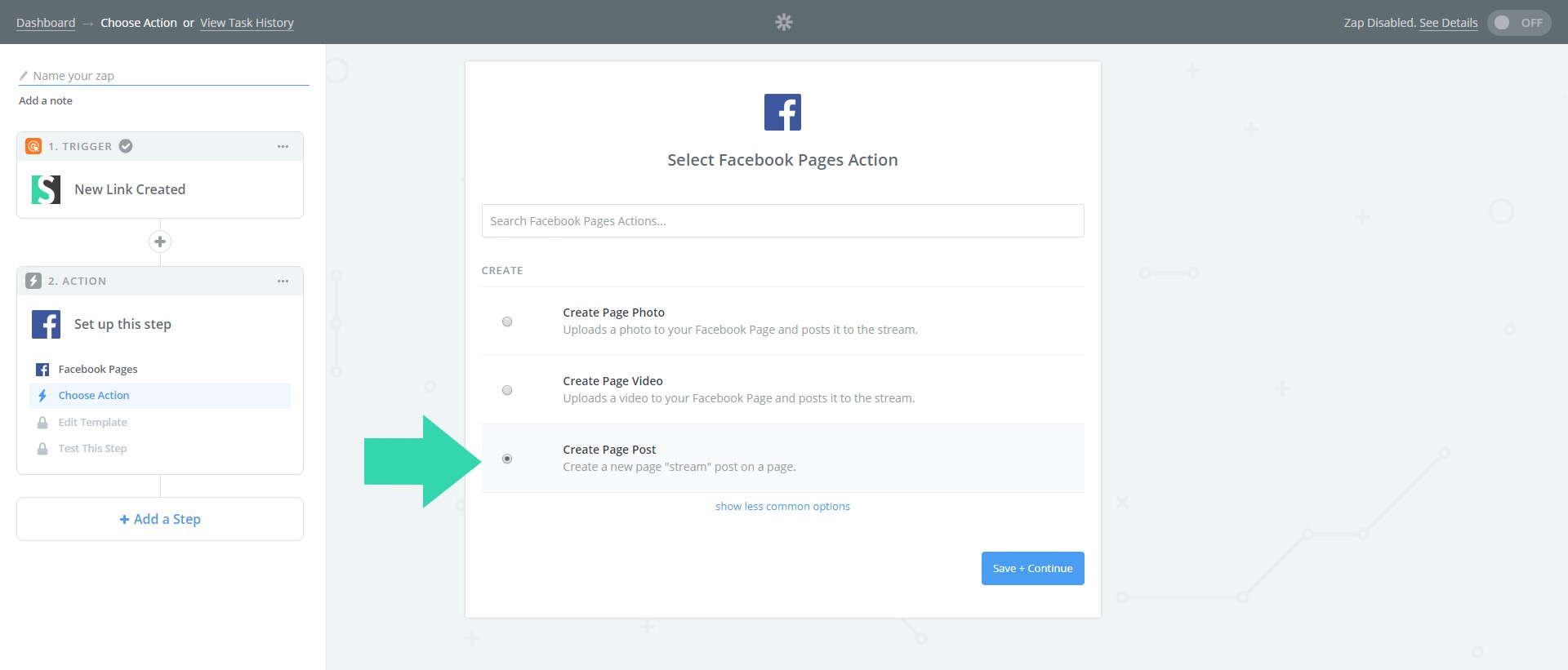Click the Add a Step button

[160, 519]
